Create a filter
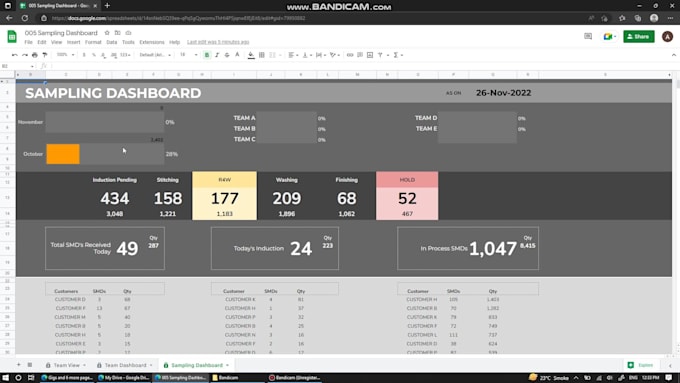The image size is (680, 383). coord(380,55)
